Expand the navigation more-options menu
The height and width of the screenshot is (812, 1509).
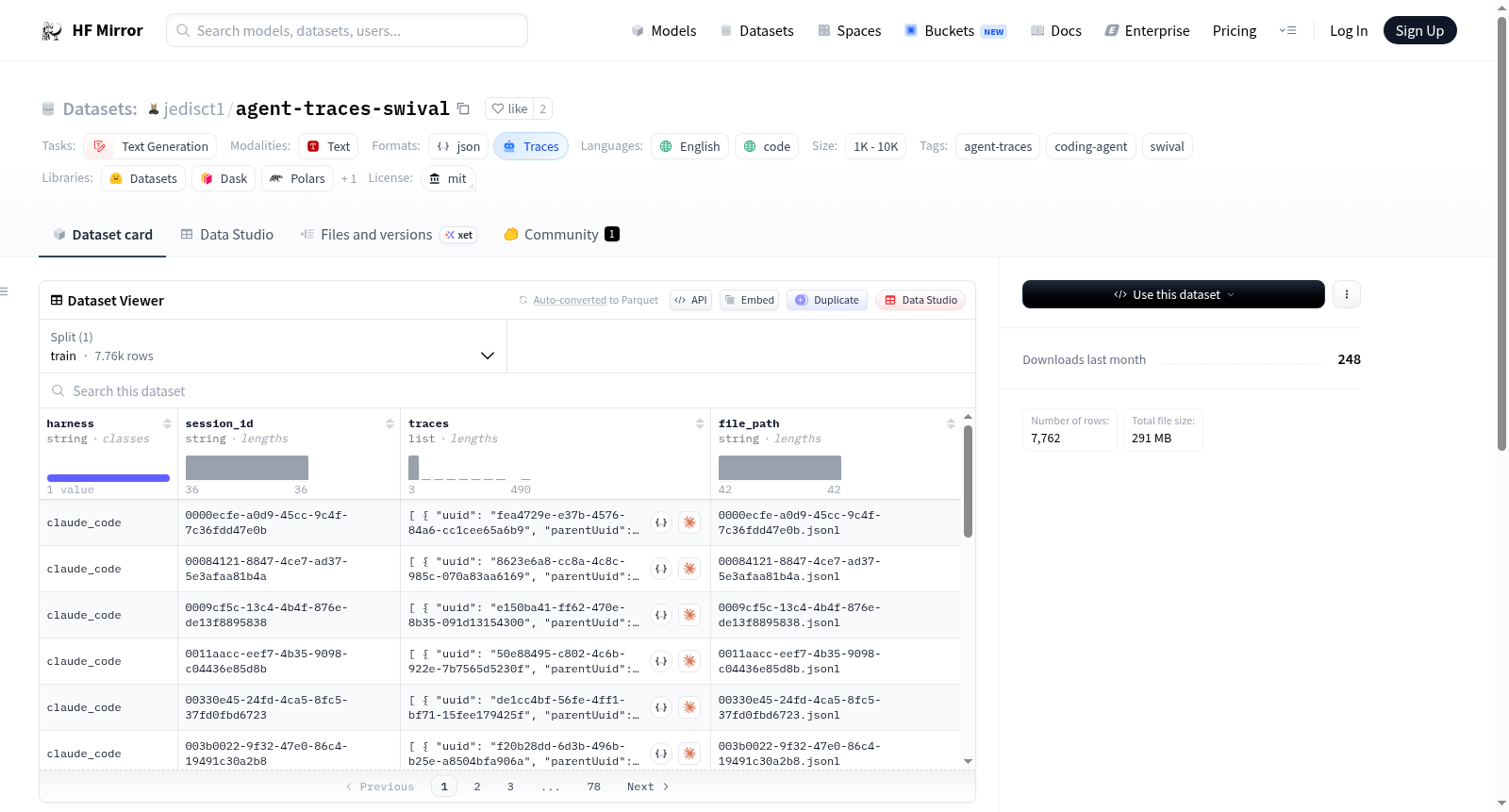1287,30
